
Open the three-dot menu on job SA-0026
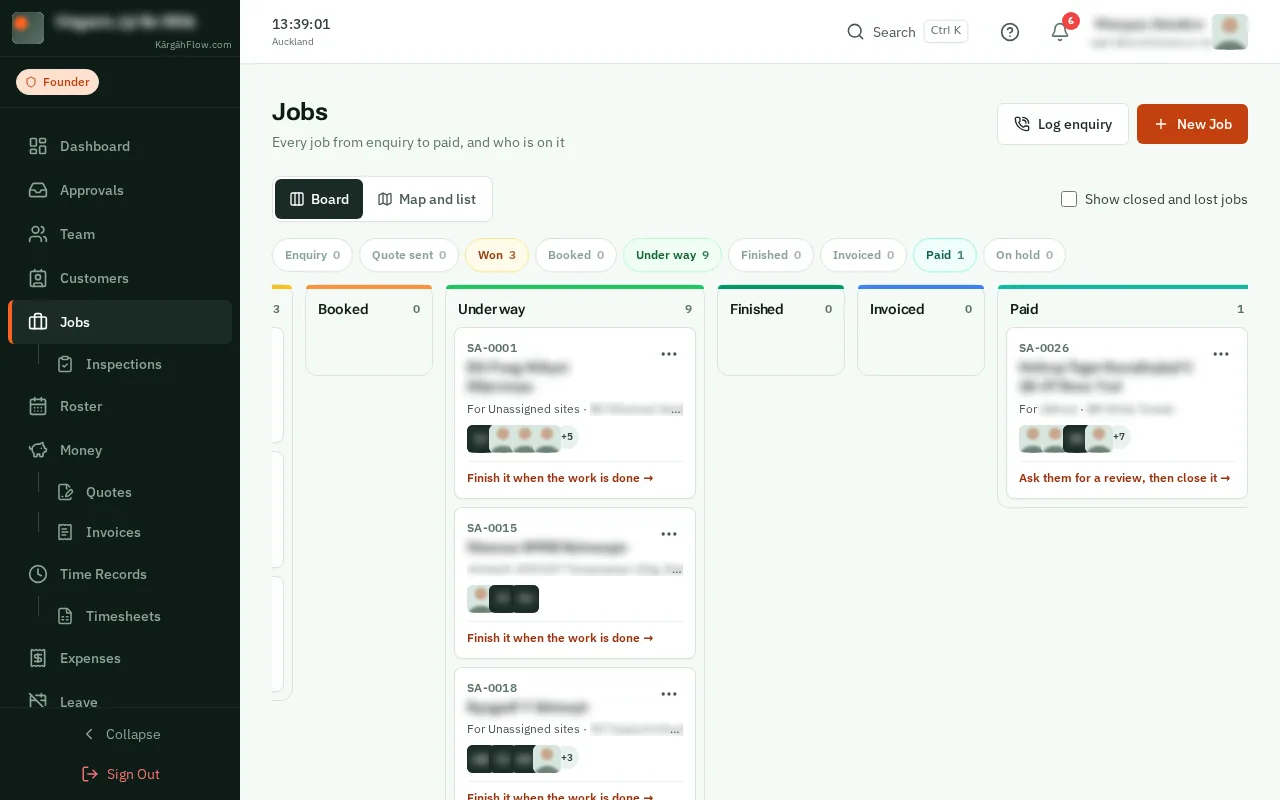coord(1221,354)
